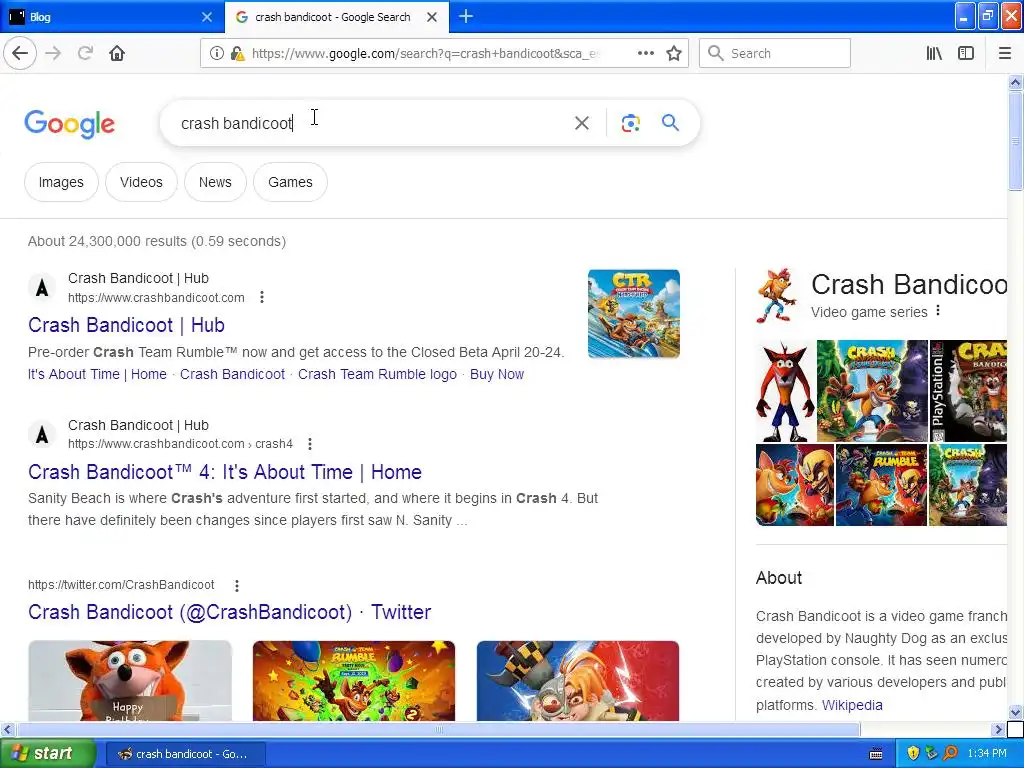Click the horizontal scrollbar left arrow
Viewport: 1024px width, 768px height.
point(7,729)
